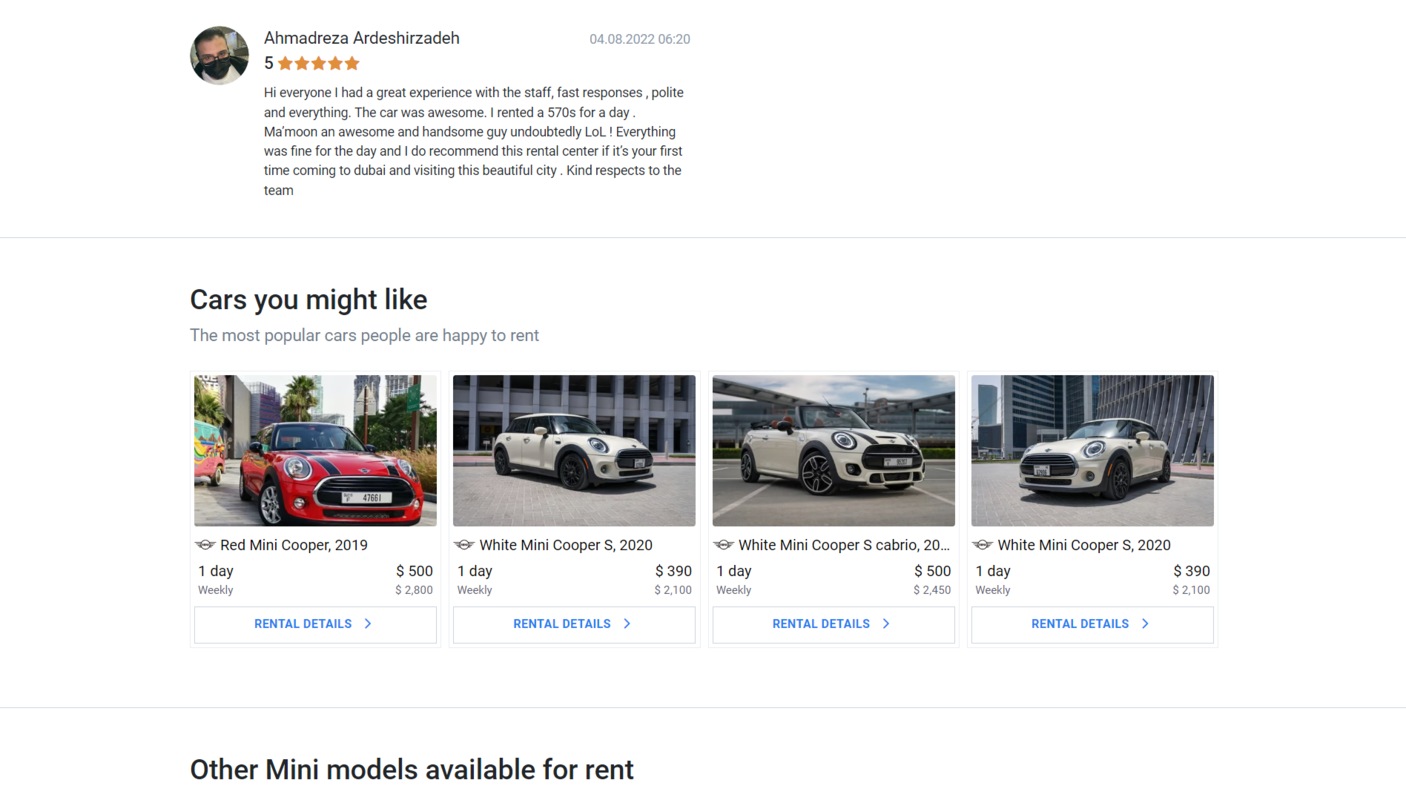View second card's White Mini Cooper S photo
This screenshot has height=800, width=1406.
tap(574, 451)
